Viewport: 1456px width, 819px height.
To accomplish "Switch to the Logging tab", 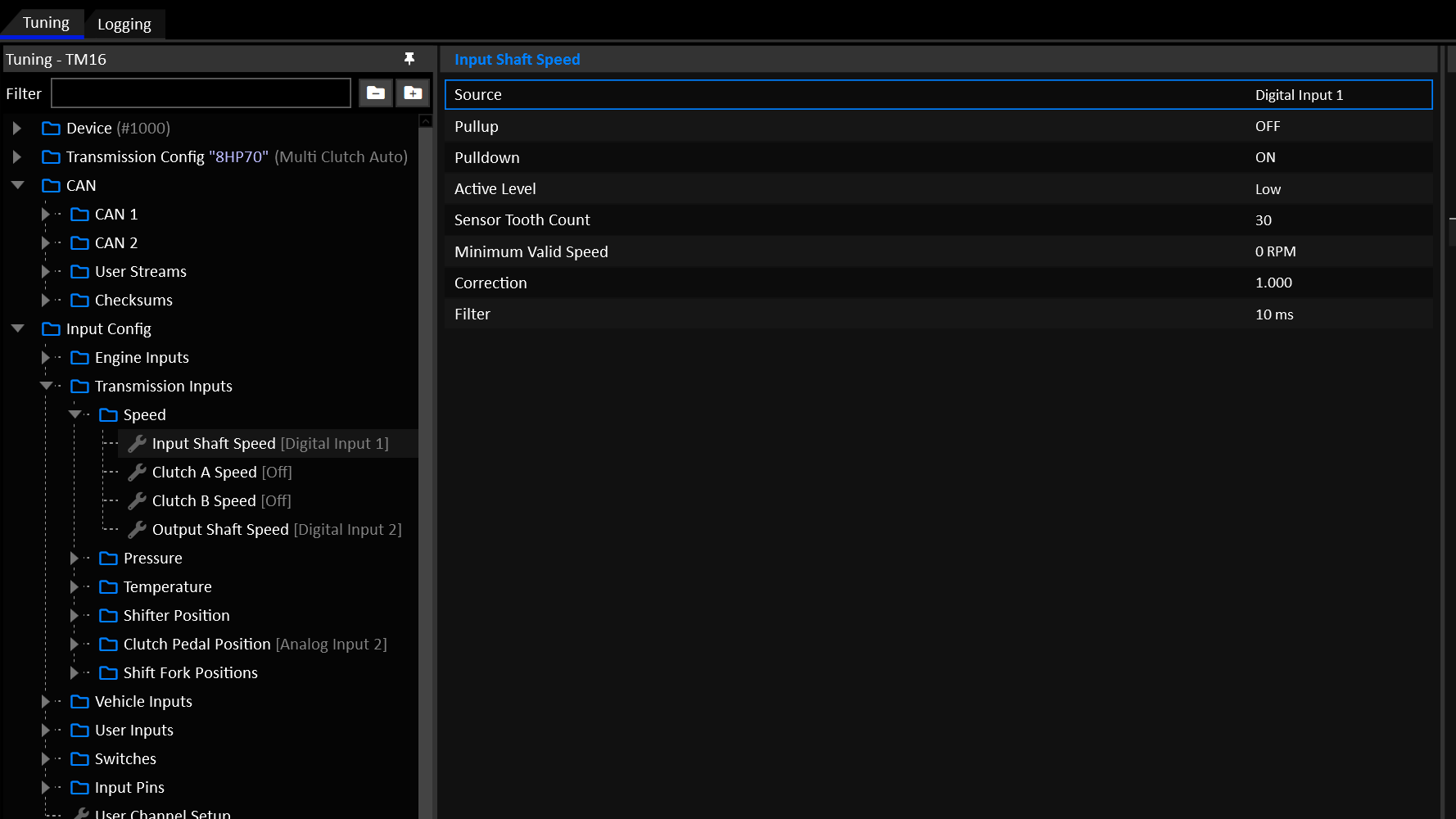I will [124, 24].
